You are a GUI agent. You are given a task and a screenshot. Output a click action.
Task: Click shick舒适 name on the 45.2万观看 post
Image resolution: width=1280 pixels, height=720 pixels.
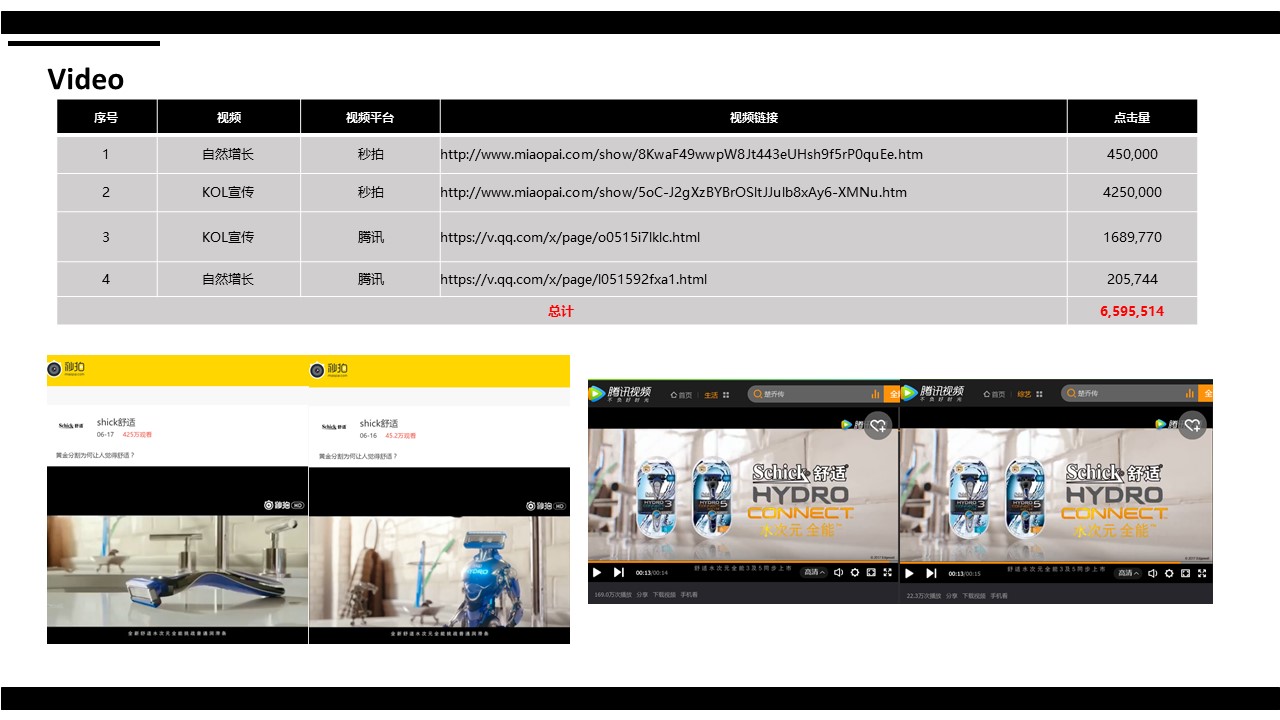[x=379, y=423]
